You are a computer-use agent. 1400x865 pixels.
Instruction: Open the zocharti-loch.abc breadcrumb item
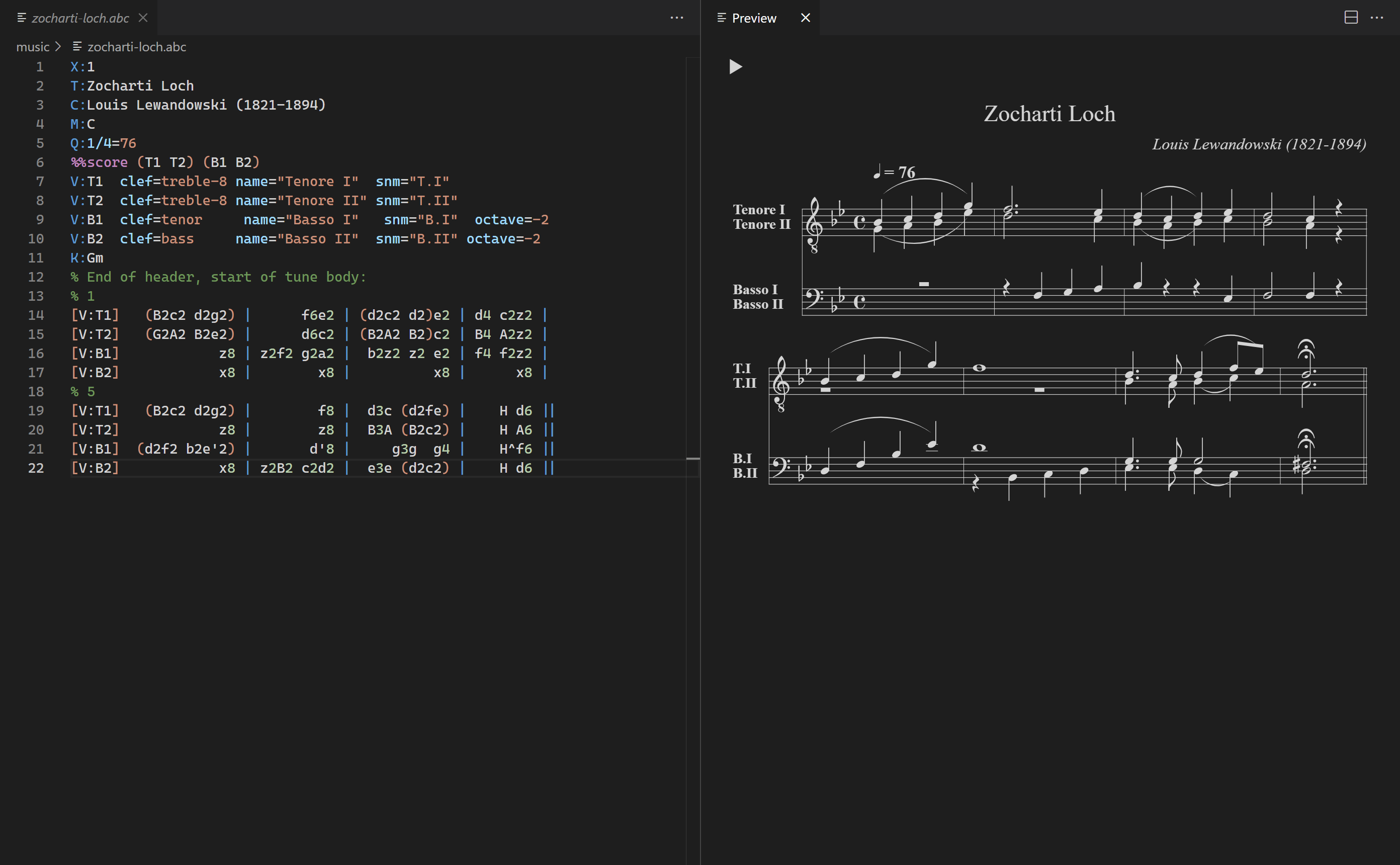coord(136,47)
